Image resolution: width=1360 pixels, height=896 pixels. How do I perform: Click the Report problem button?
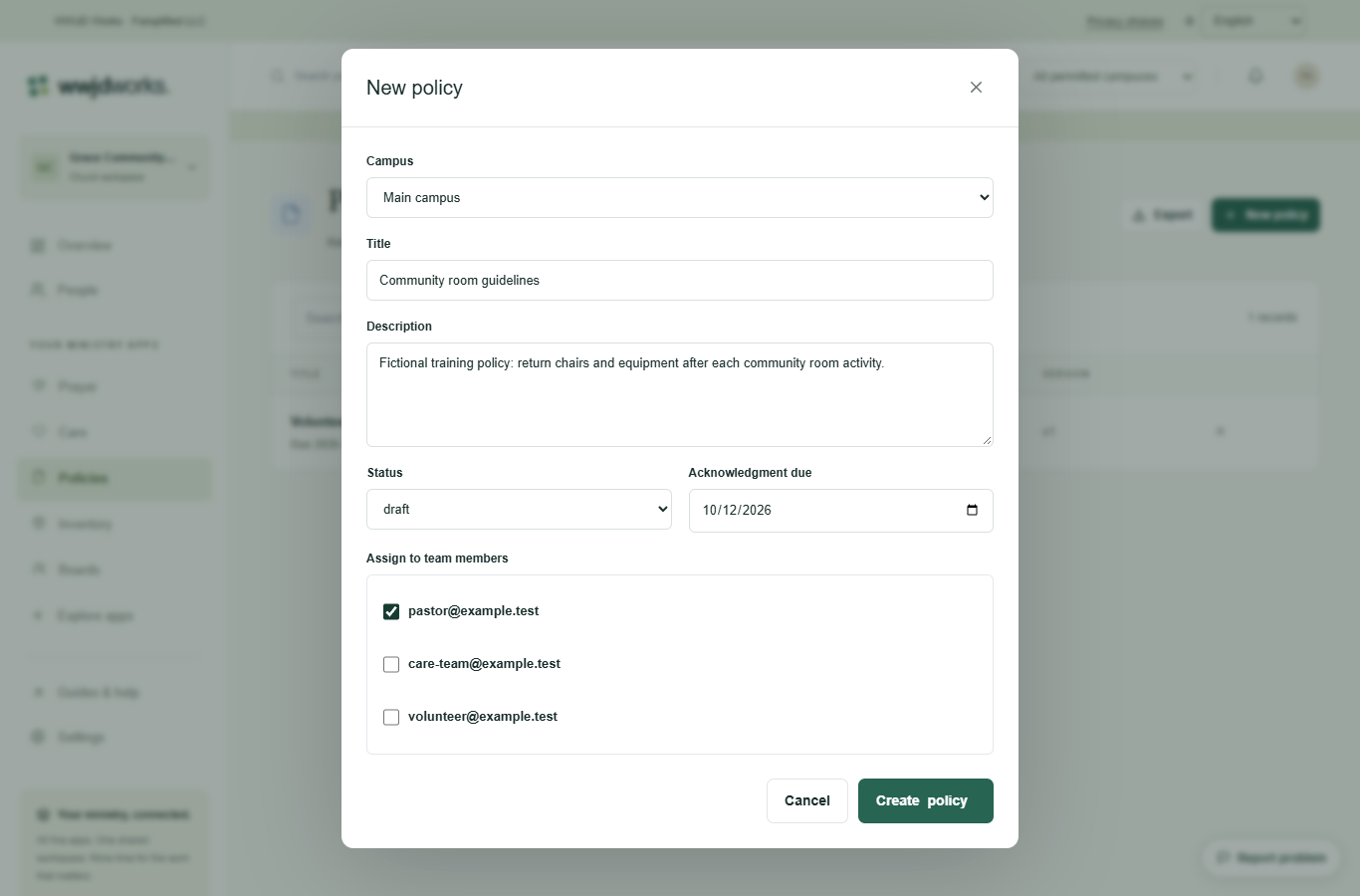[1270, 857]
